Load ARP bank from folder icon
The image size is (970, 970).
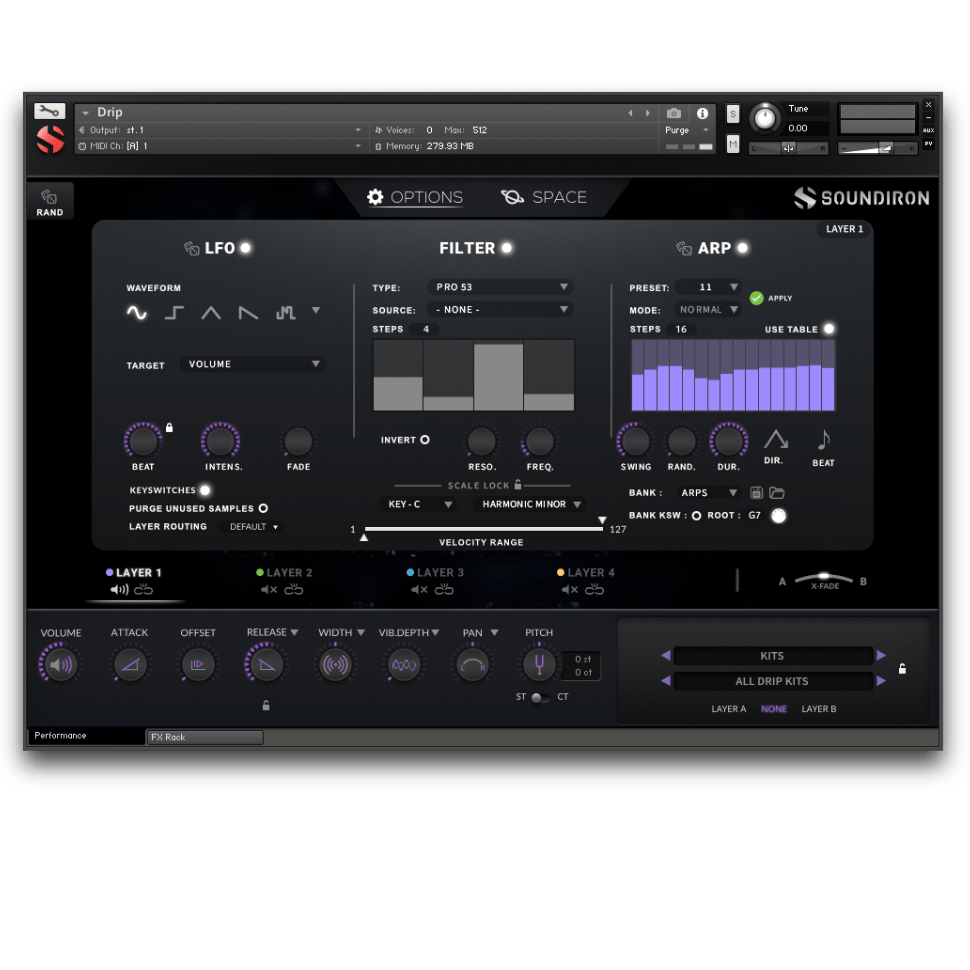[x=776, y=493]
